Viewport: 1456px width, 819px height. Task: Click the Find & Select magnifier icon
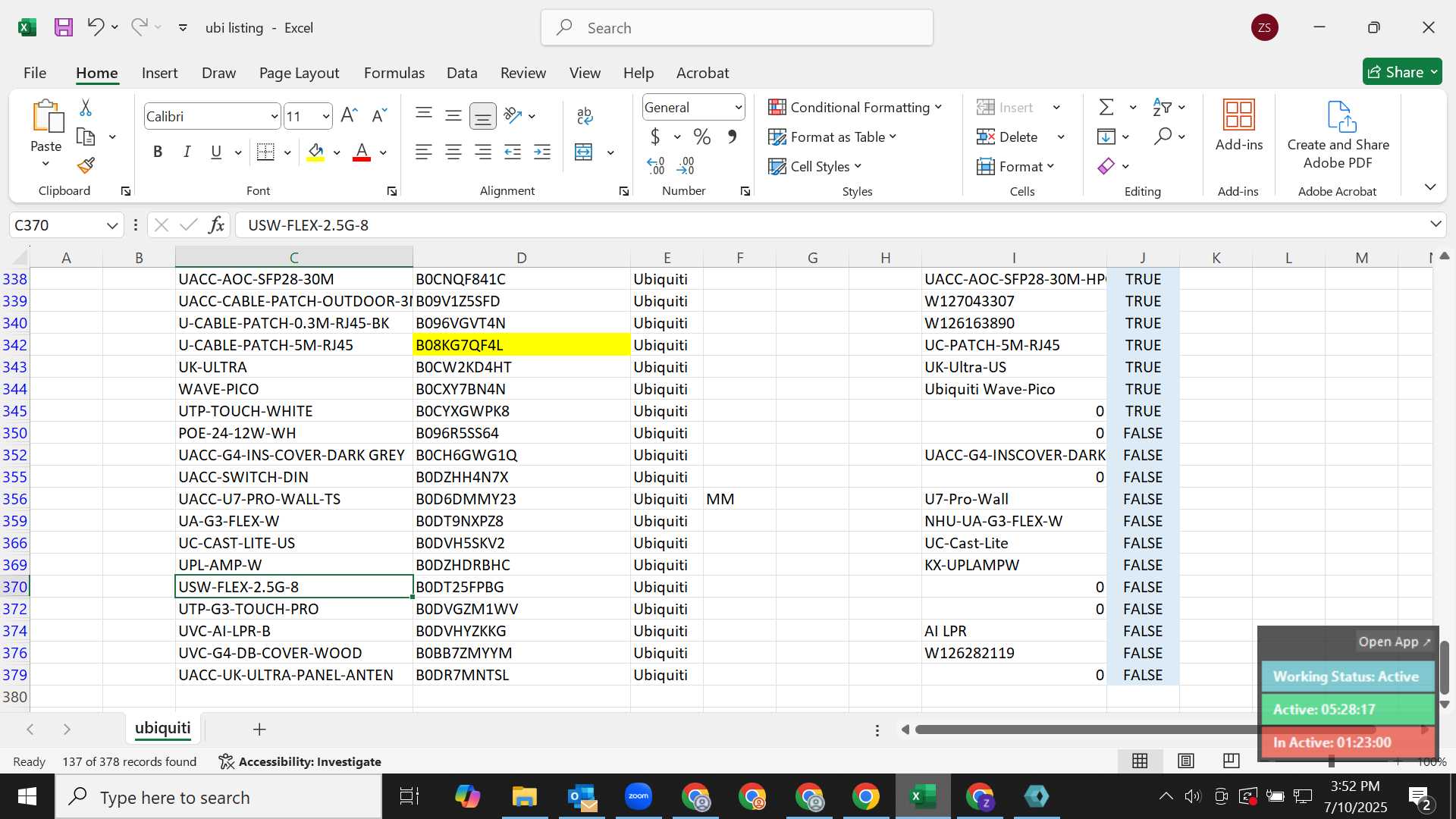pos(1163,136)
